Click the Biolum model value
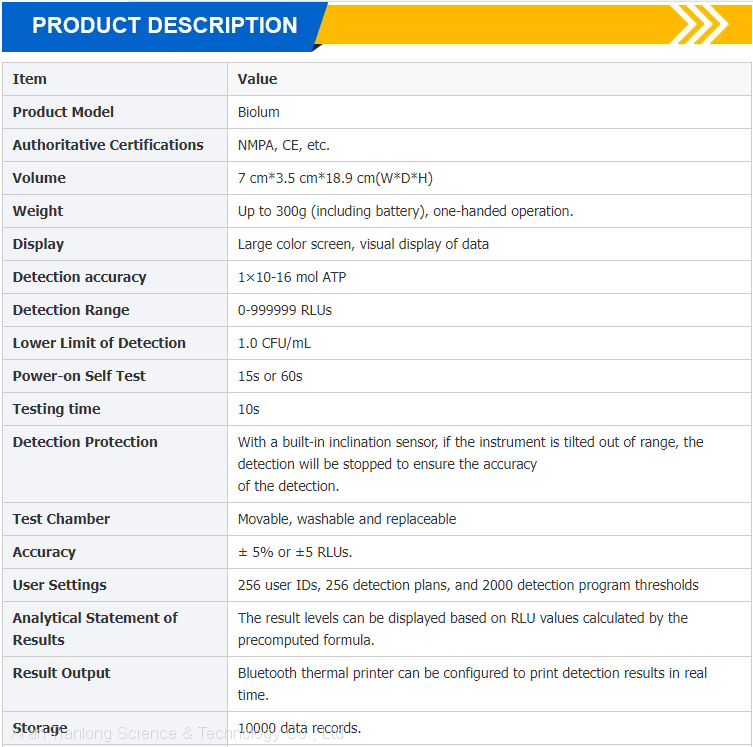The width and height of the screenshot is (753, 747). click(x=259, y=112)
